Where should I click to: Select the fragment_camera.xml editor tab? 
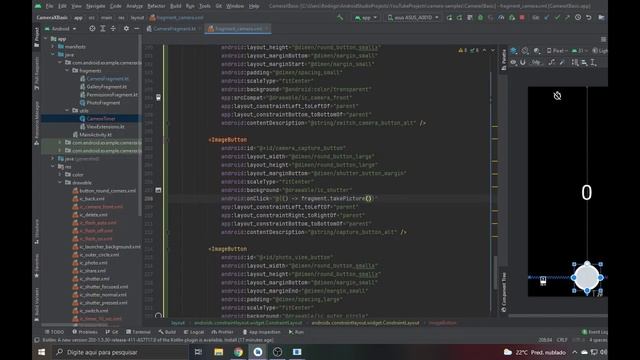click(x=238, y=29)
